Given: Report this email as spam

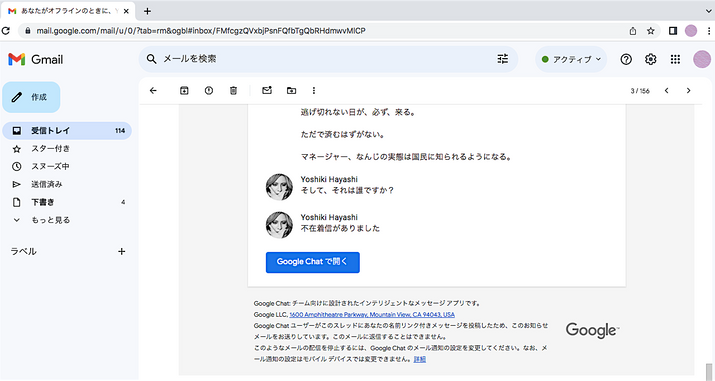Looking at the screenshot, I should 209,91.
